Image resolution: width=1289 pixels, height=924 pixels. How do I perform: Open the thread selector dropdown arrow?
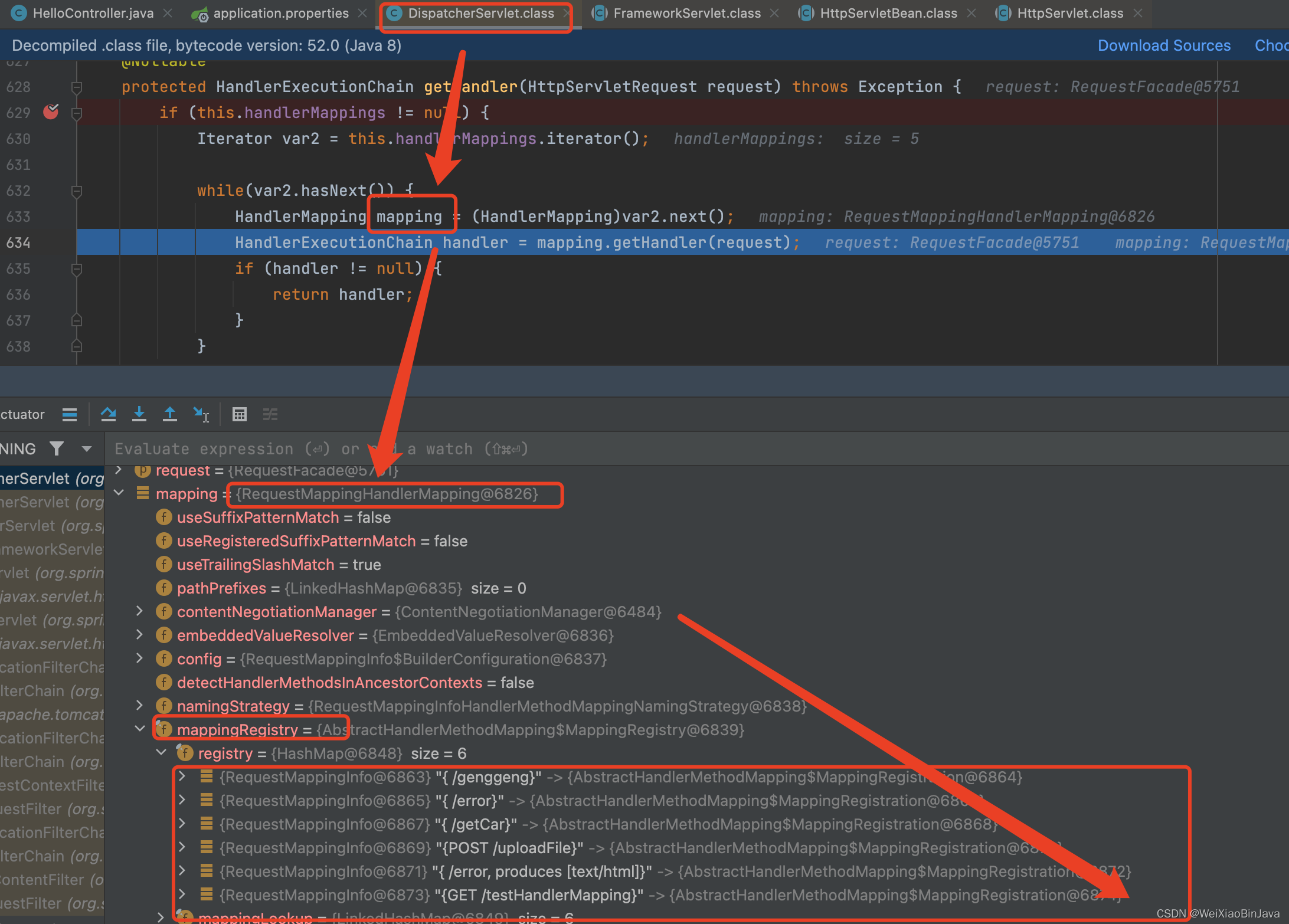coord(87,449)
